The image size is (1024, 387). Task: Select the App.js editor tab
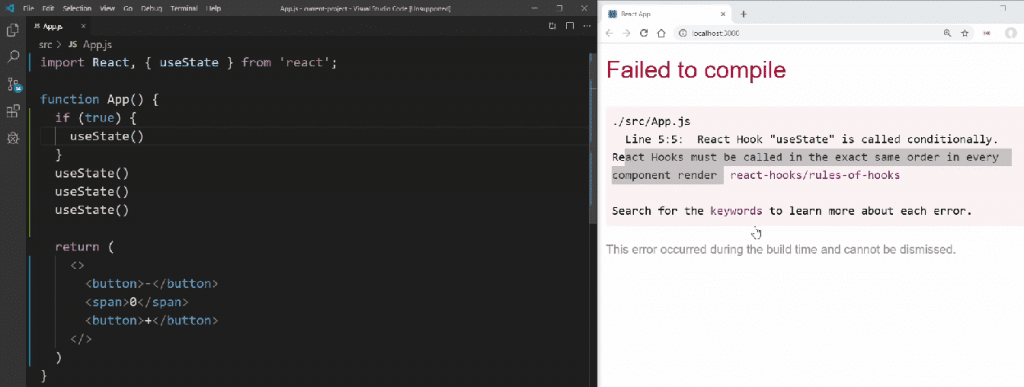(52, 26)
